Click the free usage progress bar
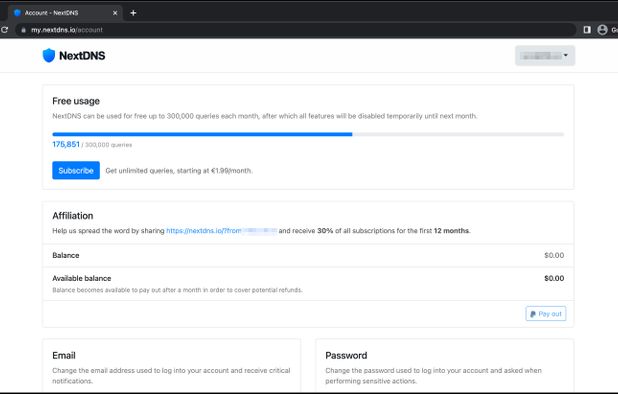Image resolution: width=618 pixels, height=394 pixels. tap(308, 134)
